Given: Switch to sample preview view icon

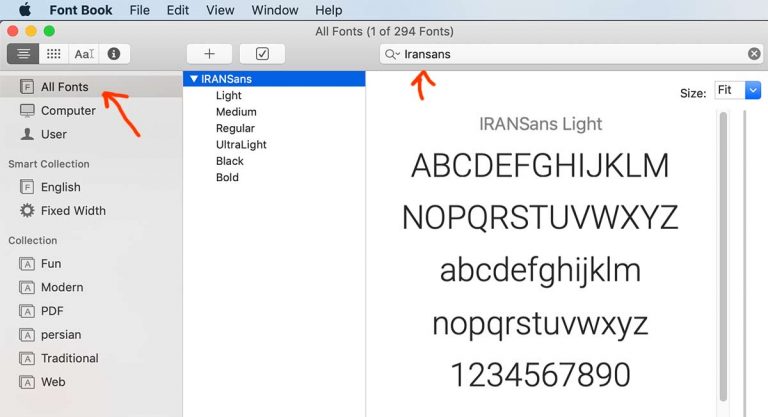Looking at the screenshot, I should pos(24,54).
